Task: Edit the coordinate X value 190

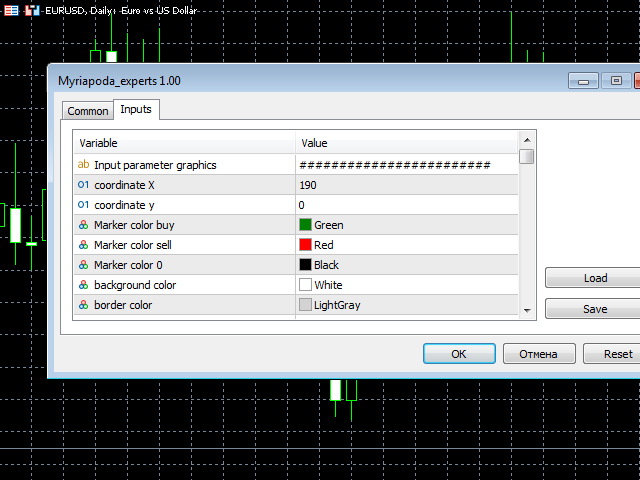Action: 407,185
